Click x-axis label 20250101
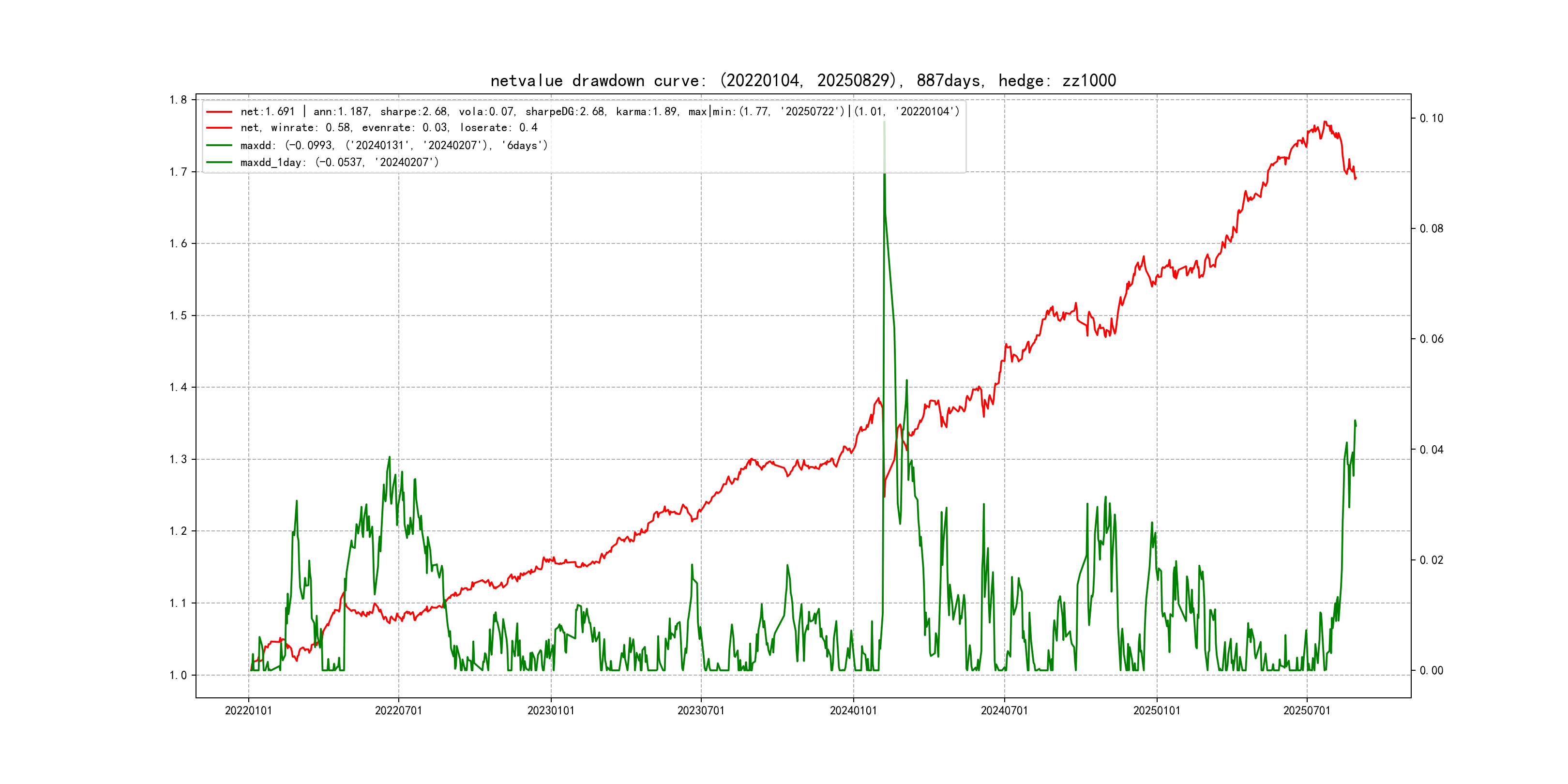Screen dimensions: 1568x784 point(1157,710)
